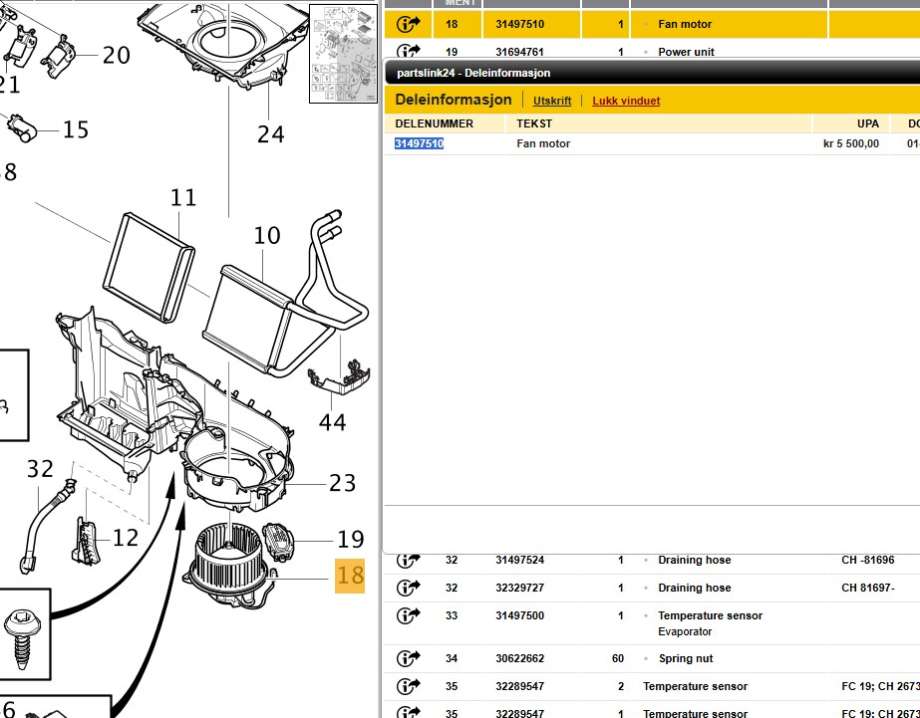Select callout number 23 in diagram

click(x=342, y=483)
